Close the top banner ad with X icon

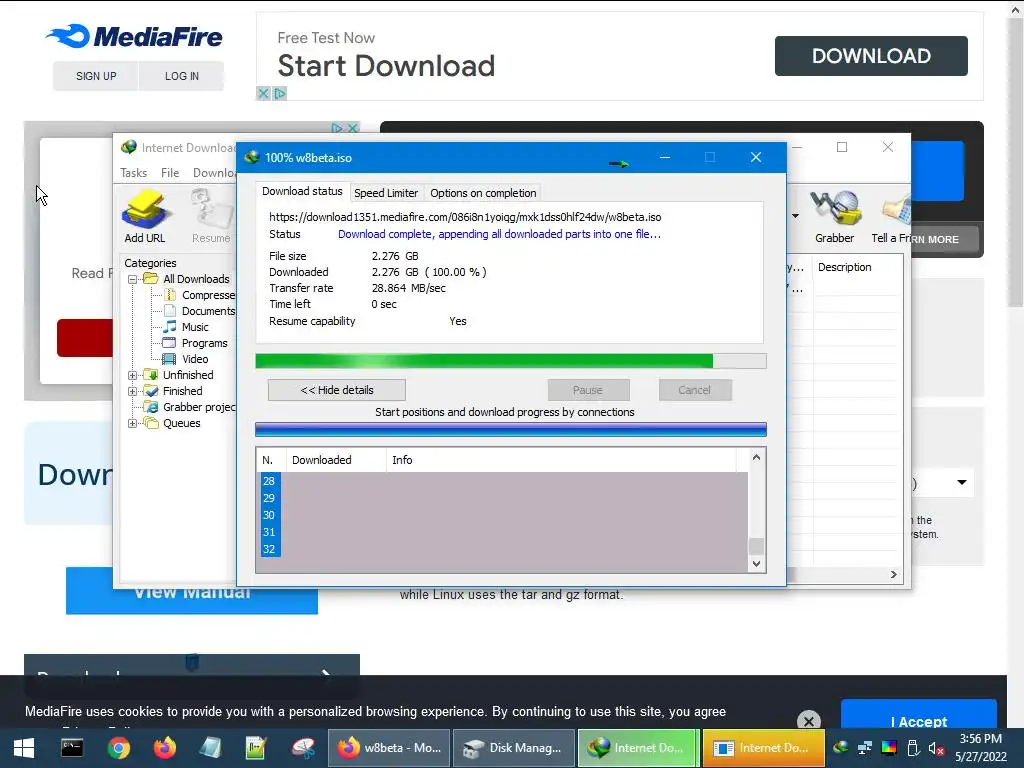(263, 93)
